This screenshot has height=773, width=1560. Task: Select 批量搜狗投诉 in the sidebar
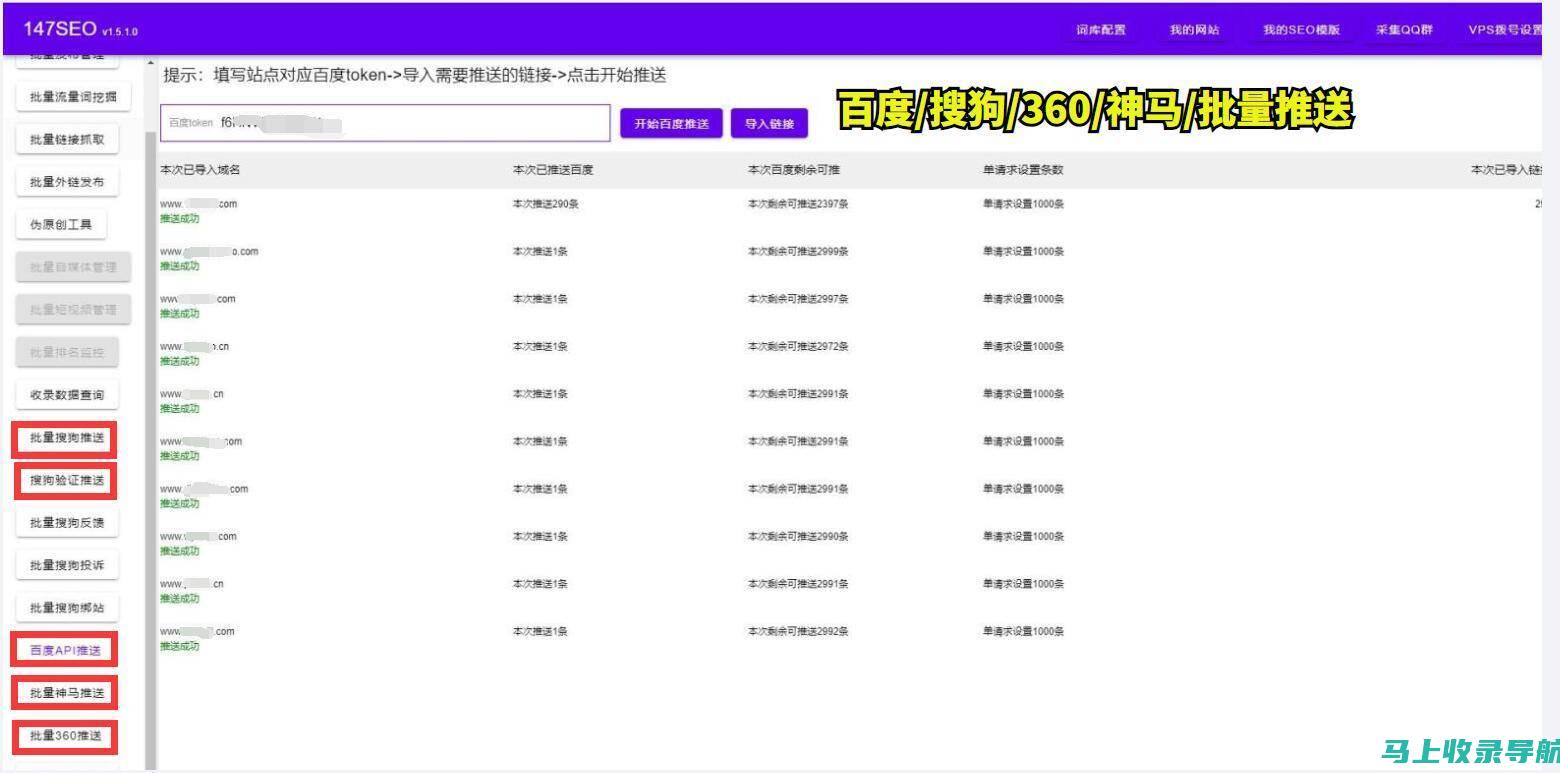pos(67,565)
